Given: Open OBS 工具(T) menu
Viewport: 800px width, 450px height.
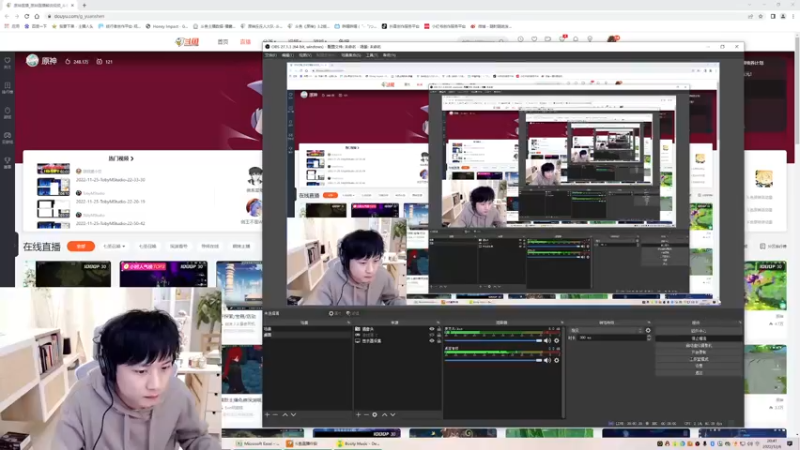Looking at the screenshot, I should [371, 55].
